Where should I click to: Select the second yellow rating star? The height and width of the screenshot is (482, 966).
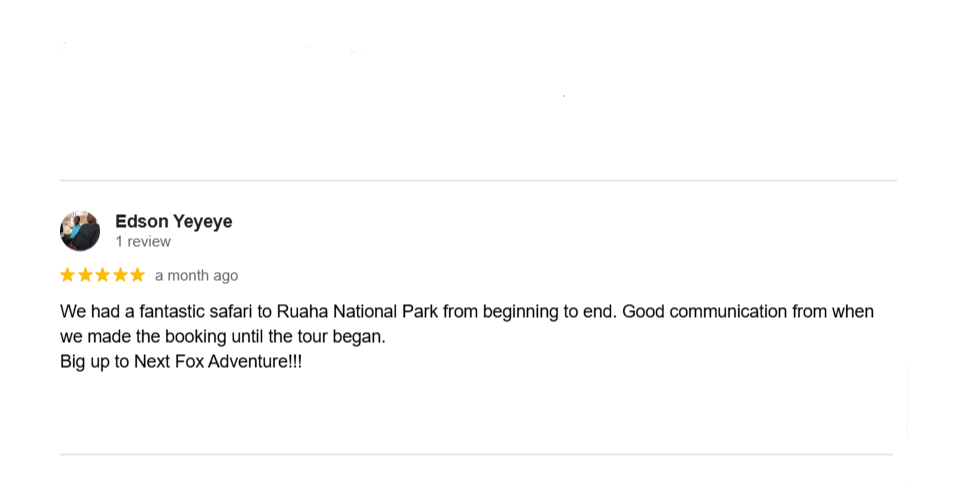tap(85, 275)
